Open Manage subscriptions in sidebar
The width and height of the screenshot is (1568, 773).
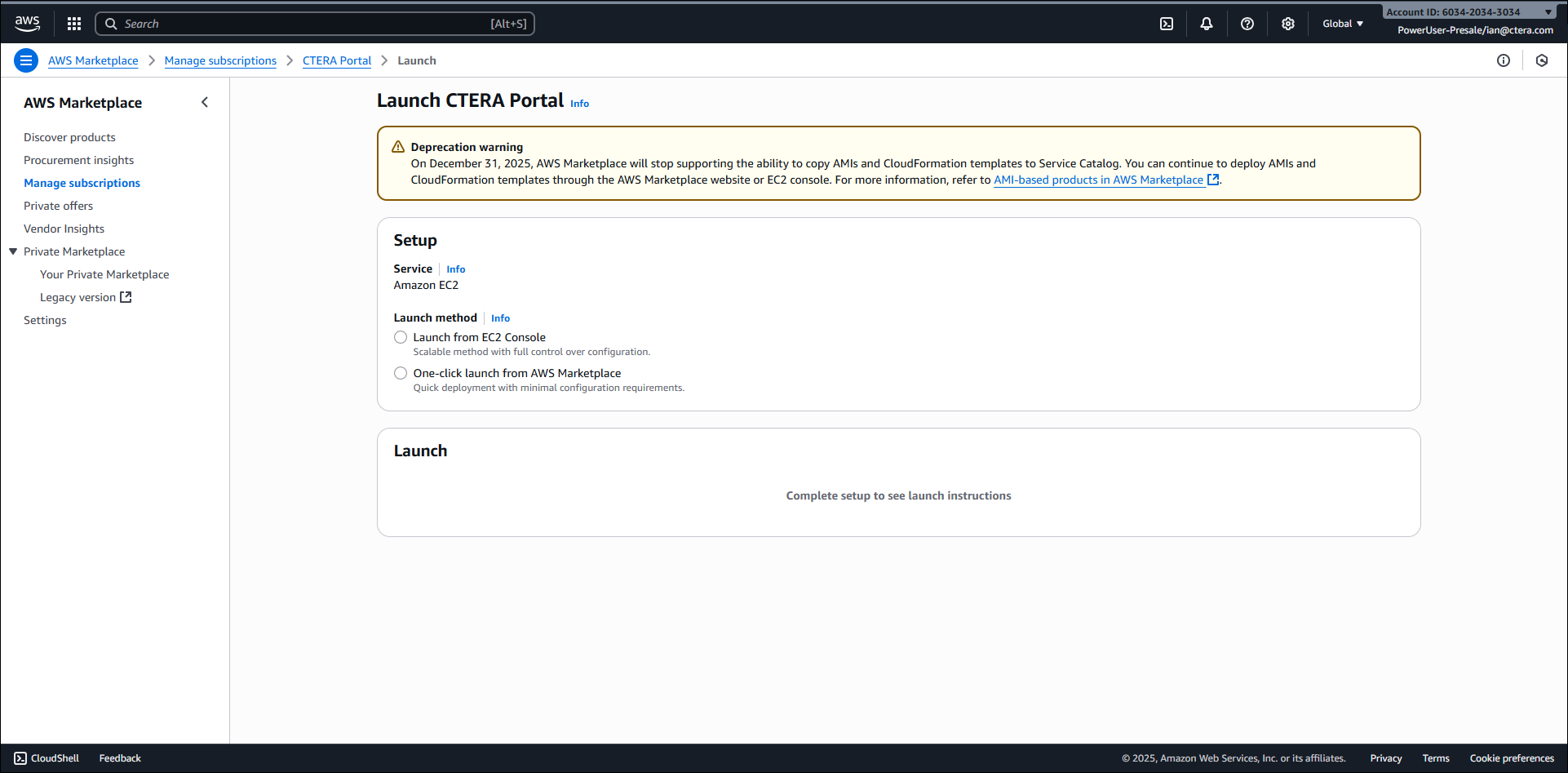click(x=82, y=183)
